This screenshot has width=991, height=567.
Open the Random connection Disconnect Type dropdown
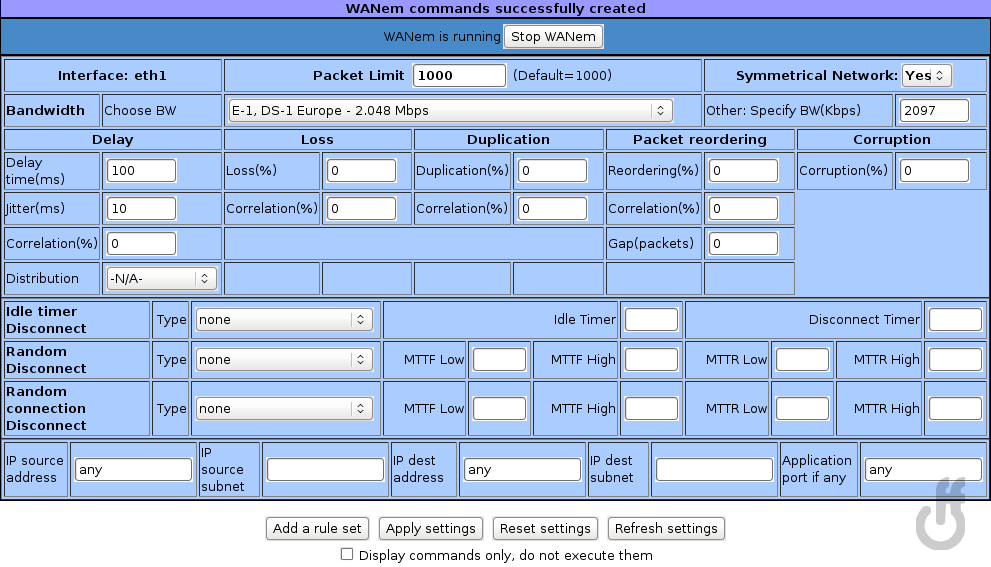pos(284,409)
